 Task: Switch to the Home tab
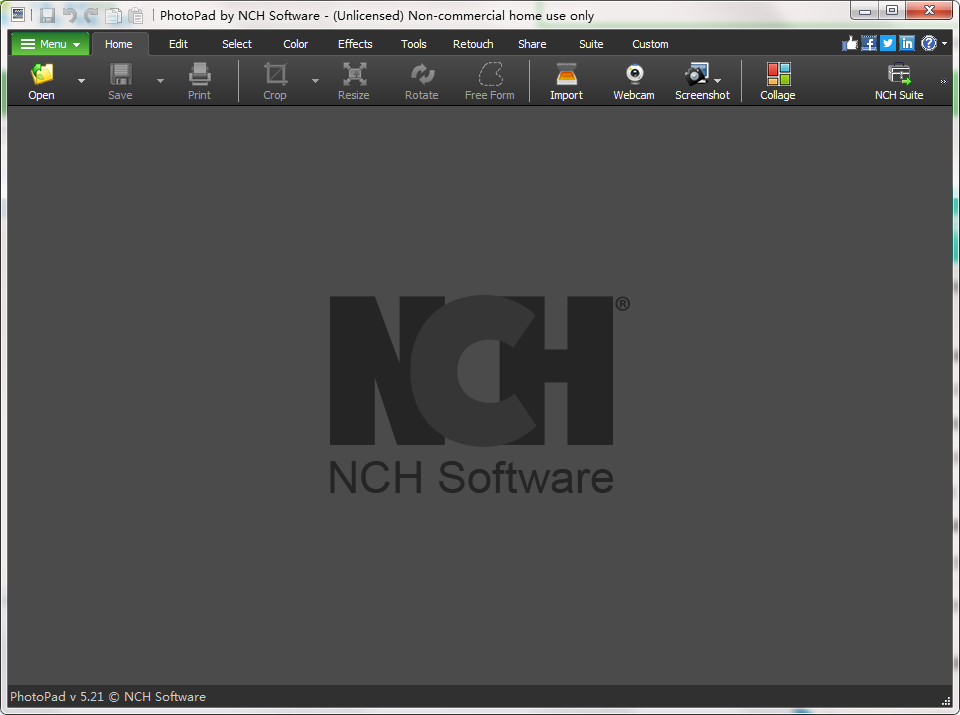(x=119, y=44)
